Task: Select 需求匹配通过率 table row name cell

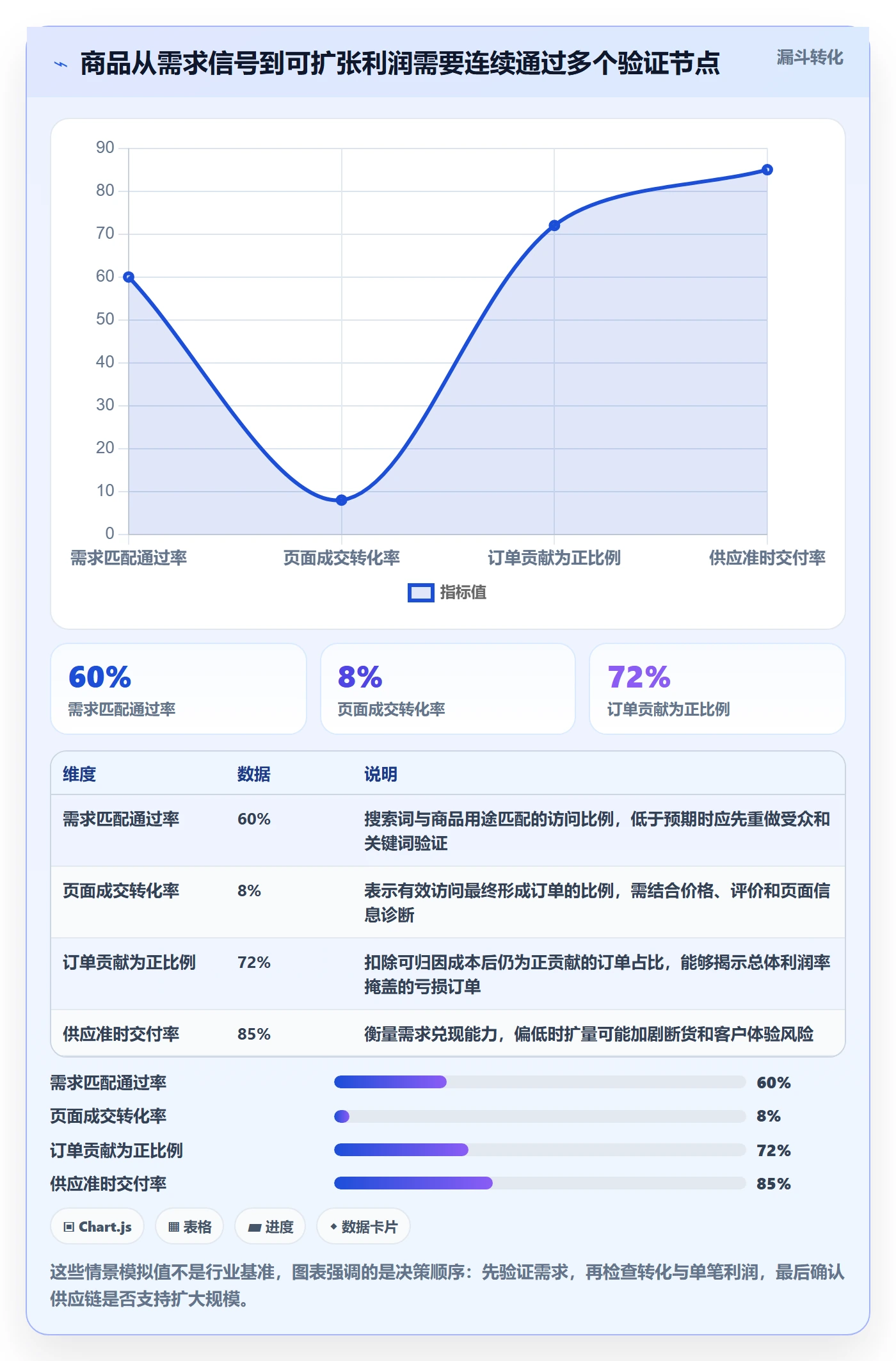Action: [x=121, y=819]
